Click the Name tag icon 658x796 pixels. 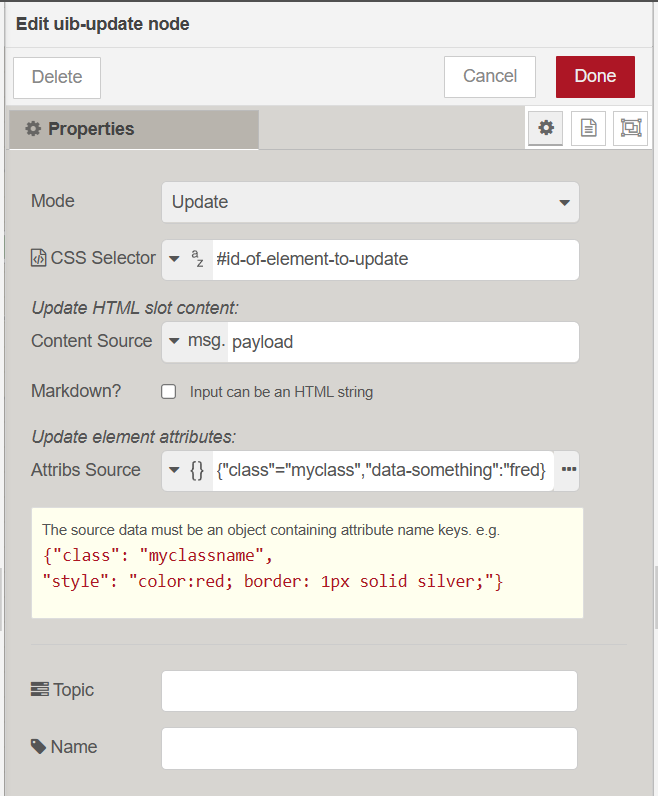39,746
